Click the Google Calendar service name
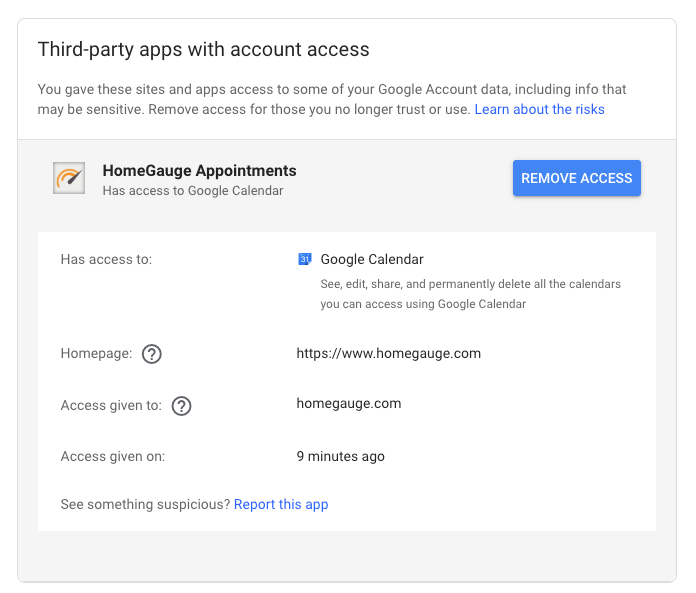The height and width of the screenshot is (593, 696). pyautogui.click(x=372, y=260)
